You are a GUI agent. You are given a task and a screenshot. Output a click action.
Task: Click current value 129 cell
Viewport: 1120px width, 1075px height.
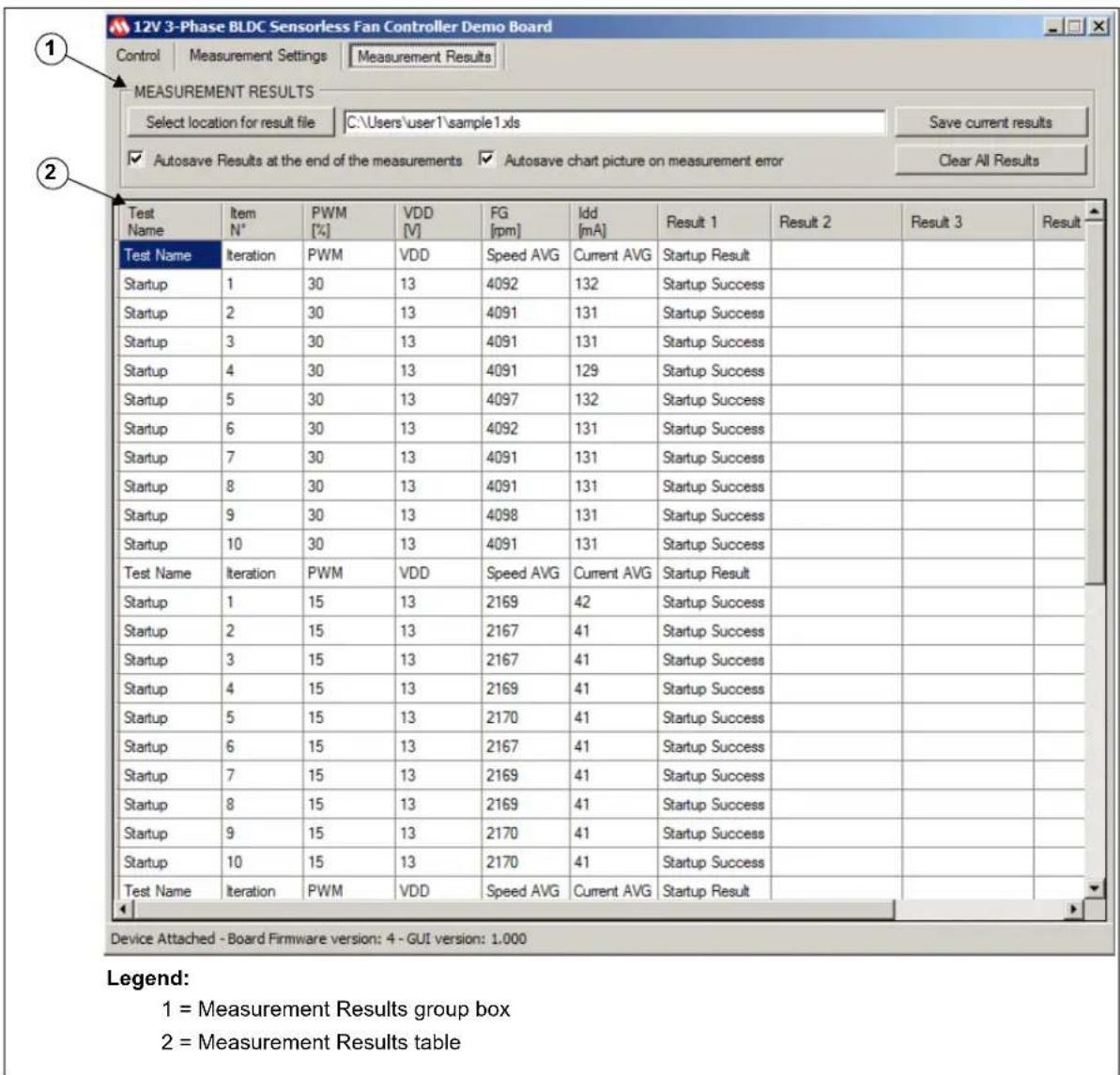pyautogui.click(x=613, y=371)
